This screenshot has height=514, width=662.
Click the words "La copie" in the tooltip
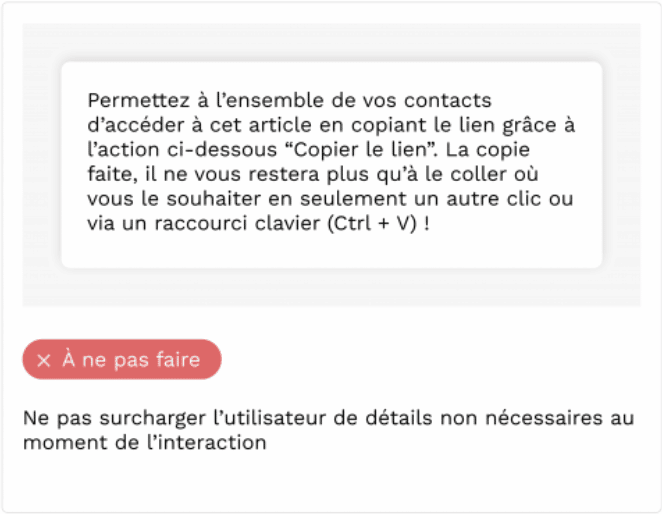(488, 150)
